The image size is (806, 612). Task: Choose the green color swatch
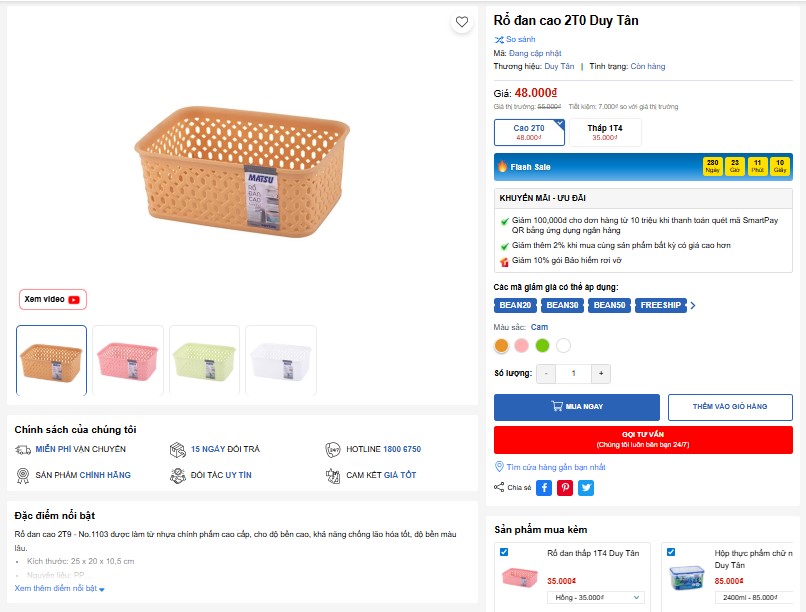[542, 346]
